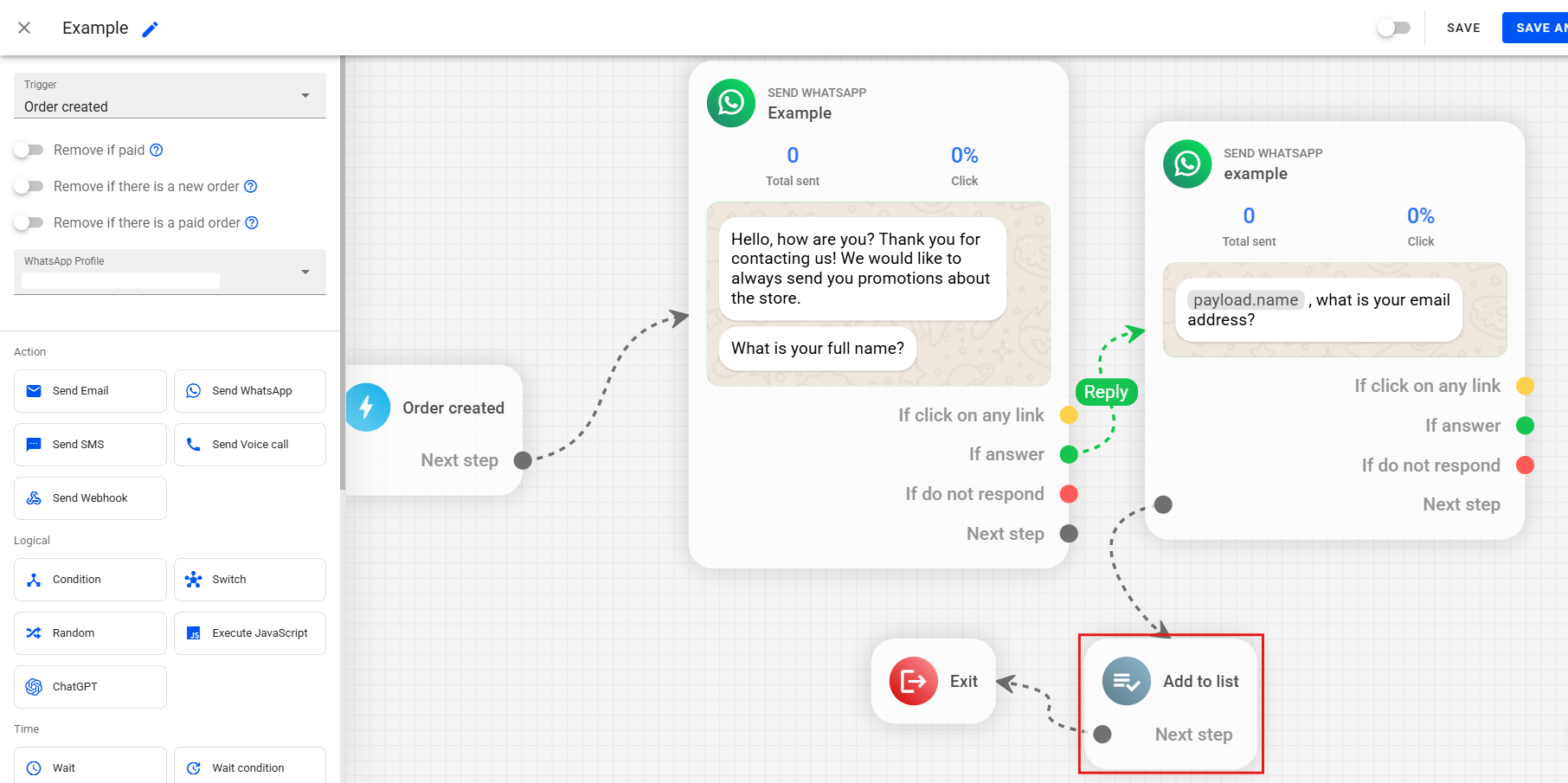
Task: Select the Send Email action
Action: pyautogui.click(x=90, y=391)
